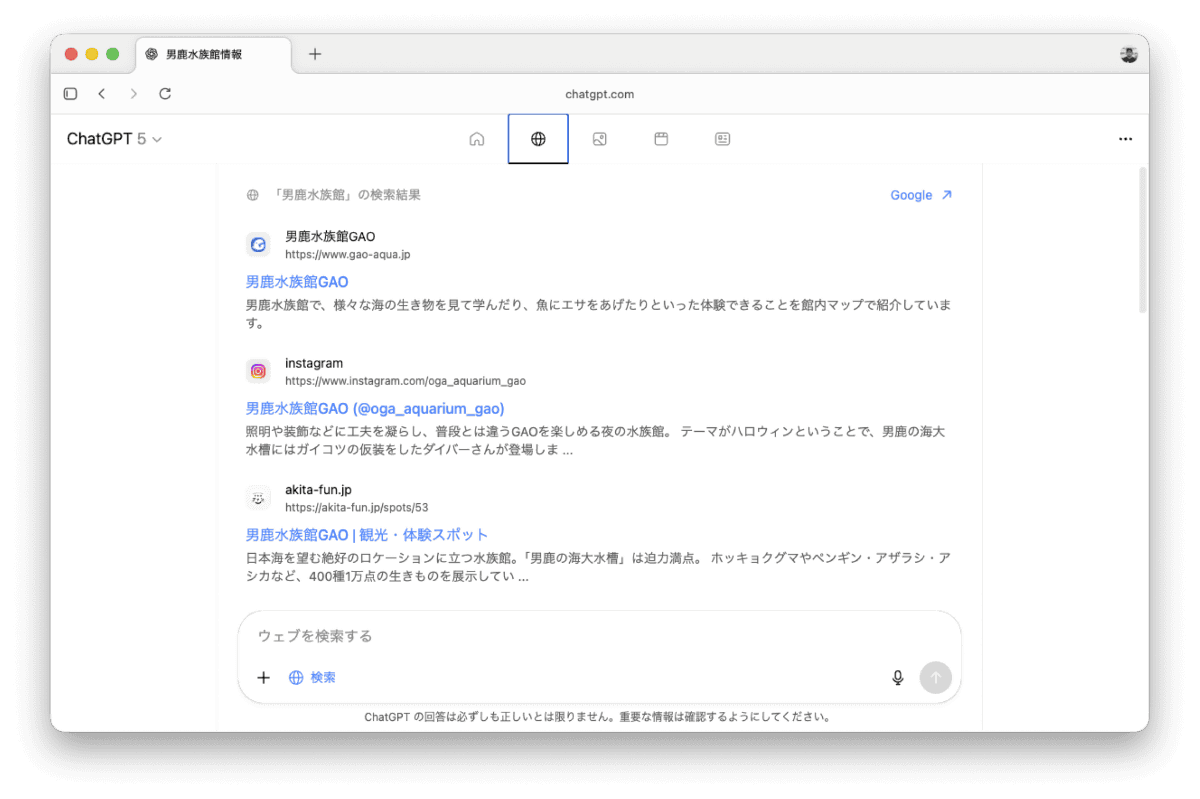Click the https://www.gao-aqua.jp URL text
Viewport: 1200px width, 799px height.
pyautogui.click(x=347, y=255)
